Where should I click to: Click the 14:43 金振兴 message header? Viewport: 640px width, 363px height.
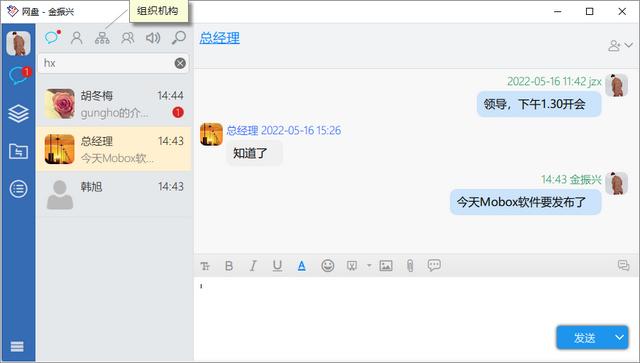click(x=571, y=179)
